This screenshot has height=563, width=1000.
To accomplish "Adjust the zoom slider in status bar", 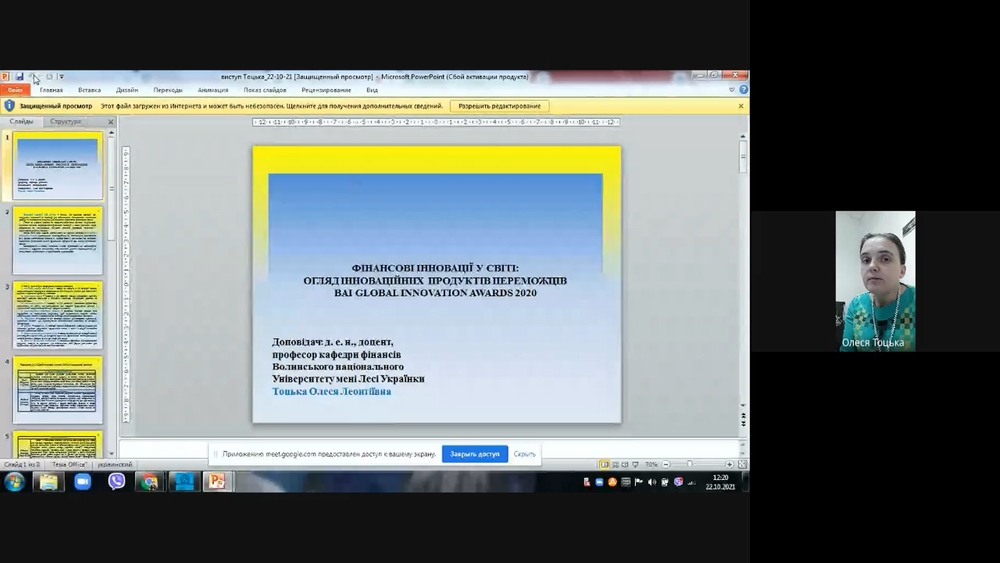I will coord(690,464).
